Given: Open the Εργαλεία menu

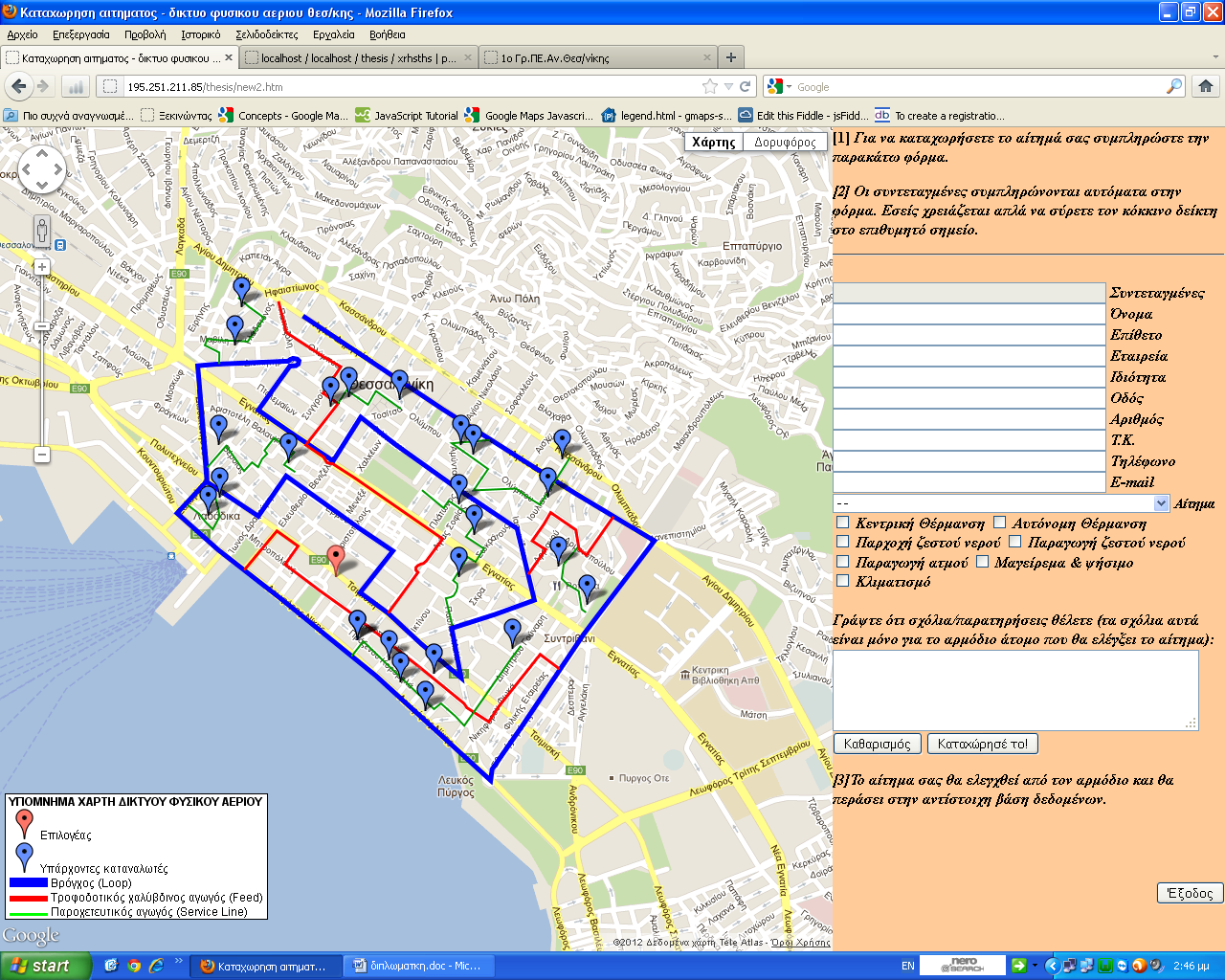Looking at the screenshot, I should 334,34.
